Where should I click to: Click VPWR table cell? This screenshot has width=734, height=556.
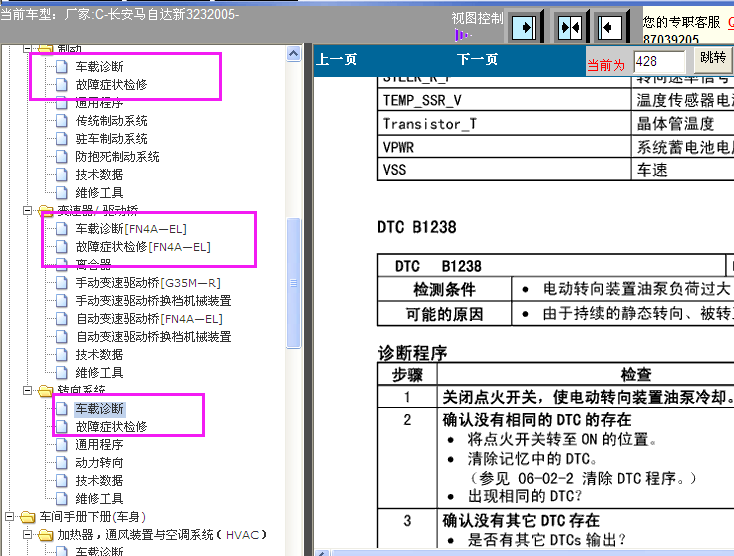(504, 147)
